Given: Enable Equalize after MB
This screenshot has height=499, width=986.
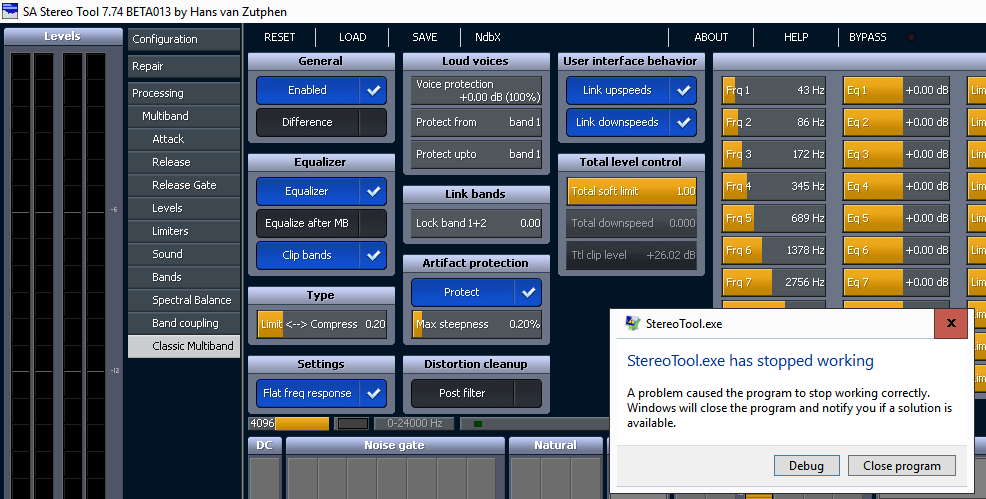Looking at the screenshot, I should 321,224.
